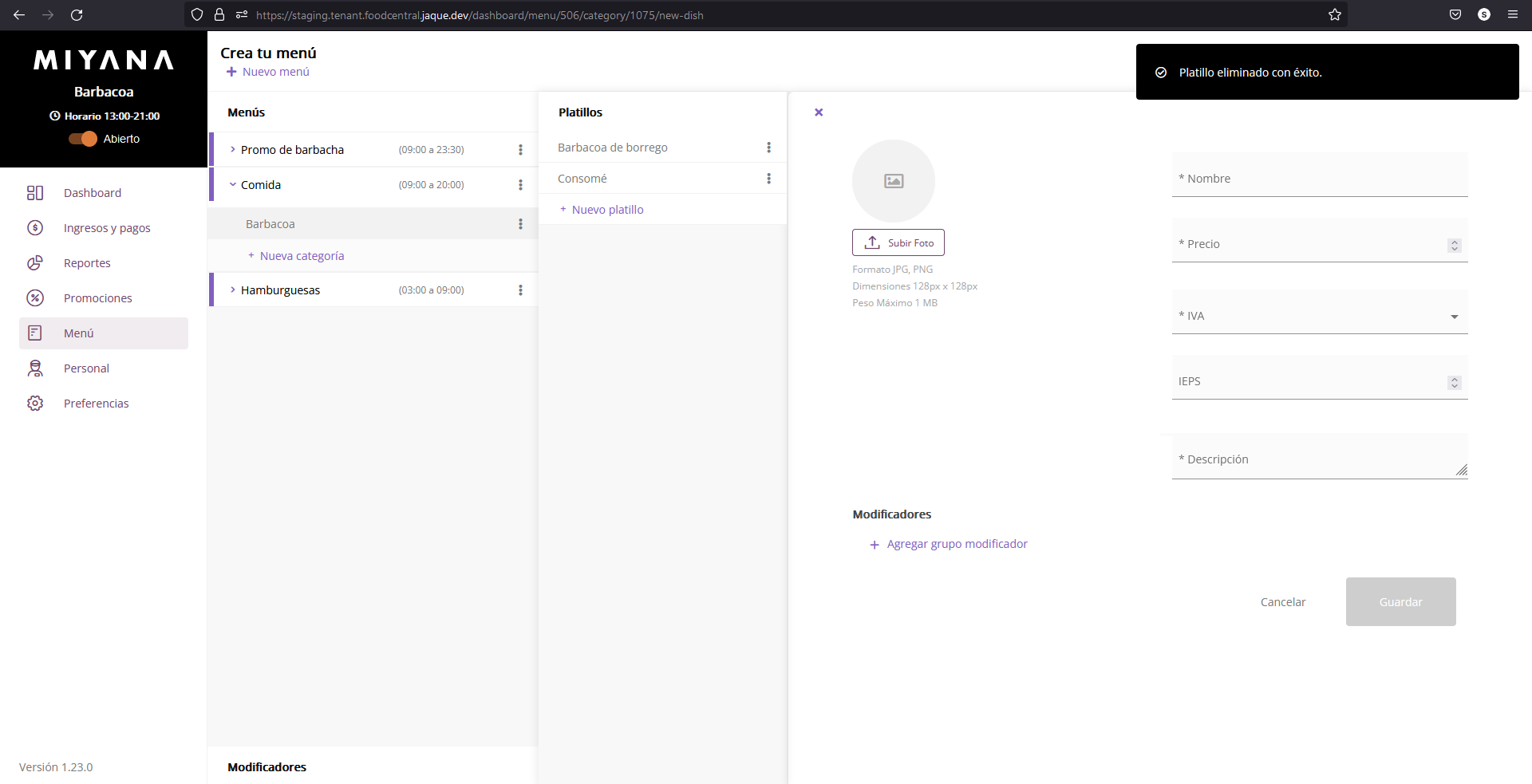Click the browser back arrow

coord(19,14)
